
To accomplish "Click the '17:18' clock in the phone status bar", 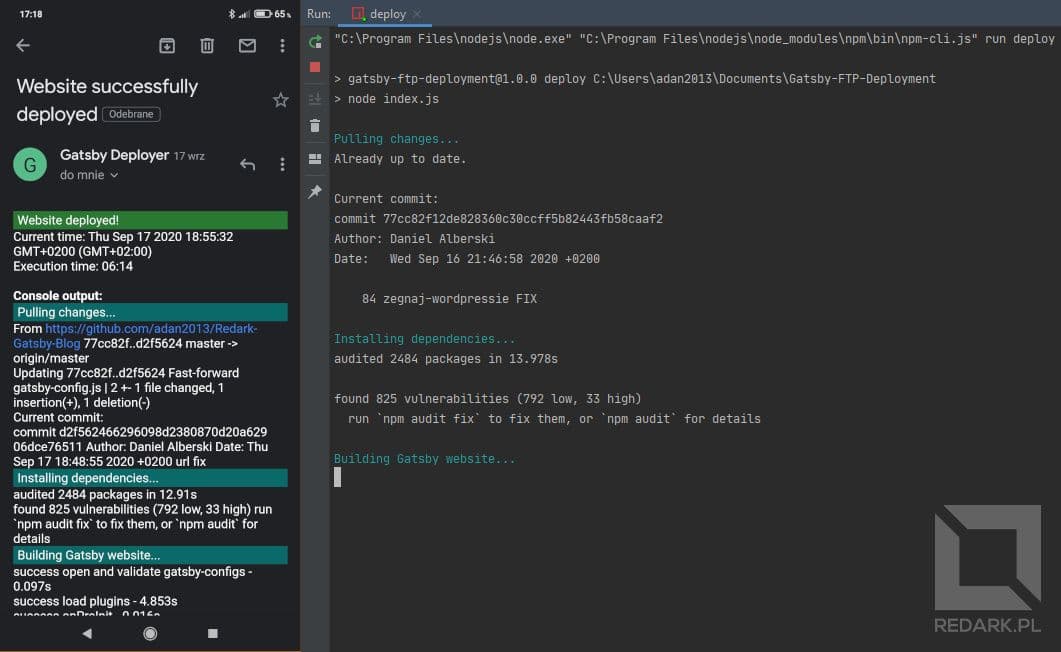I will pos(31,14).
